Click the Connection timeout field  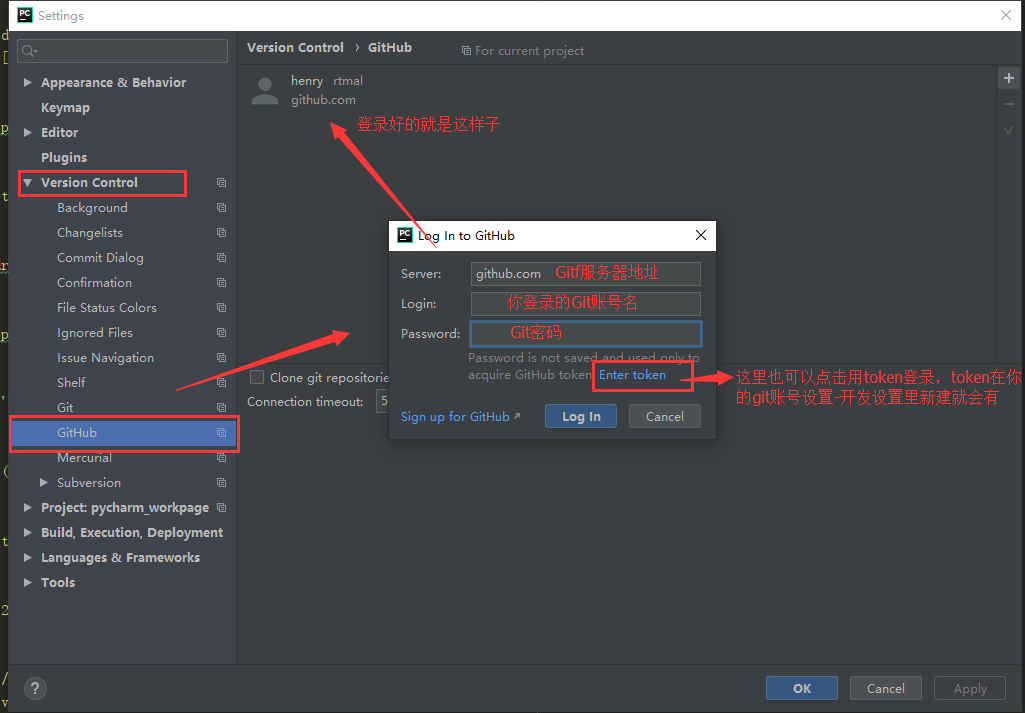tap(382, 401)
